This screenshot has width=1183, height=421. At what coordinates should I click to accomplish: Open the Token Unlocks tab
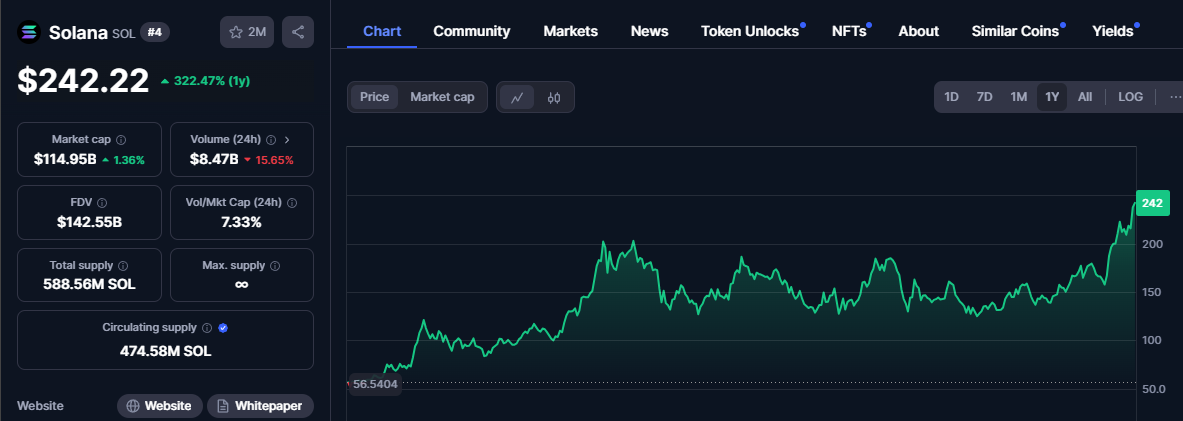pyautogui.click(x=750, y=32)
